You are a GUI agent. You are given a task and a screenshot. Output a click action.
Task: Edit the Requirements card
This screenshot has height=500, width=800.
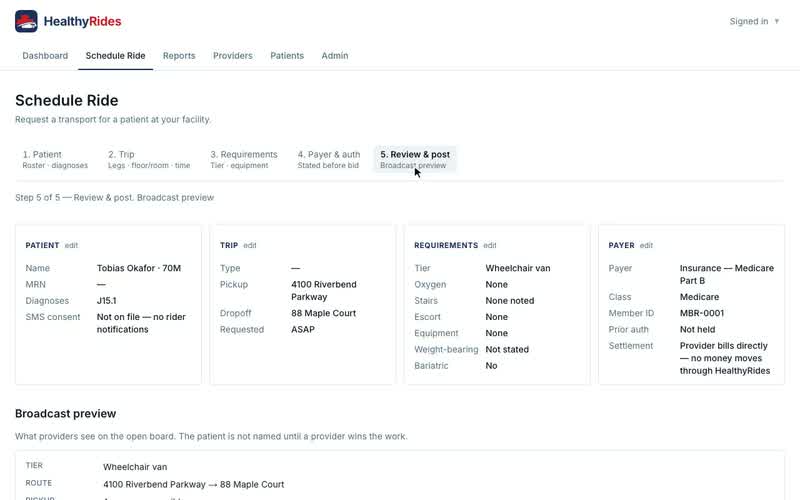(x=490, y=245)
